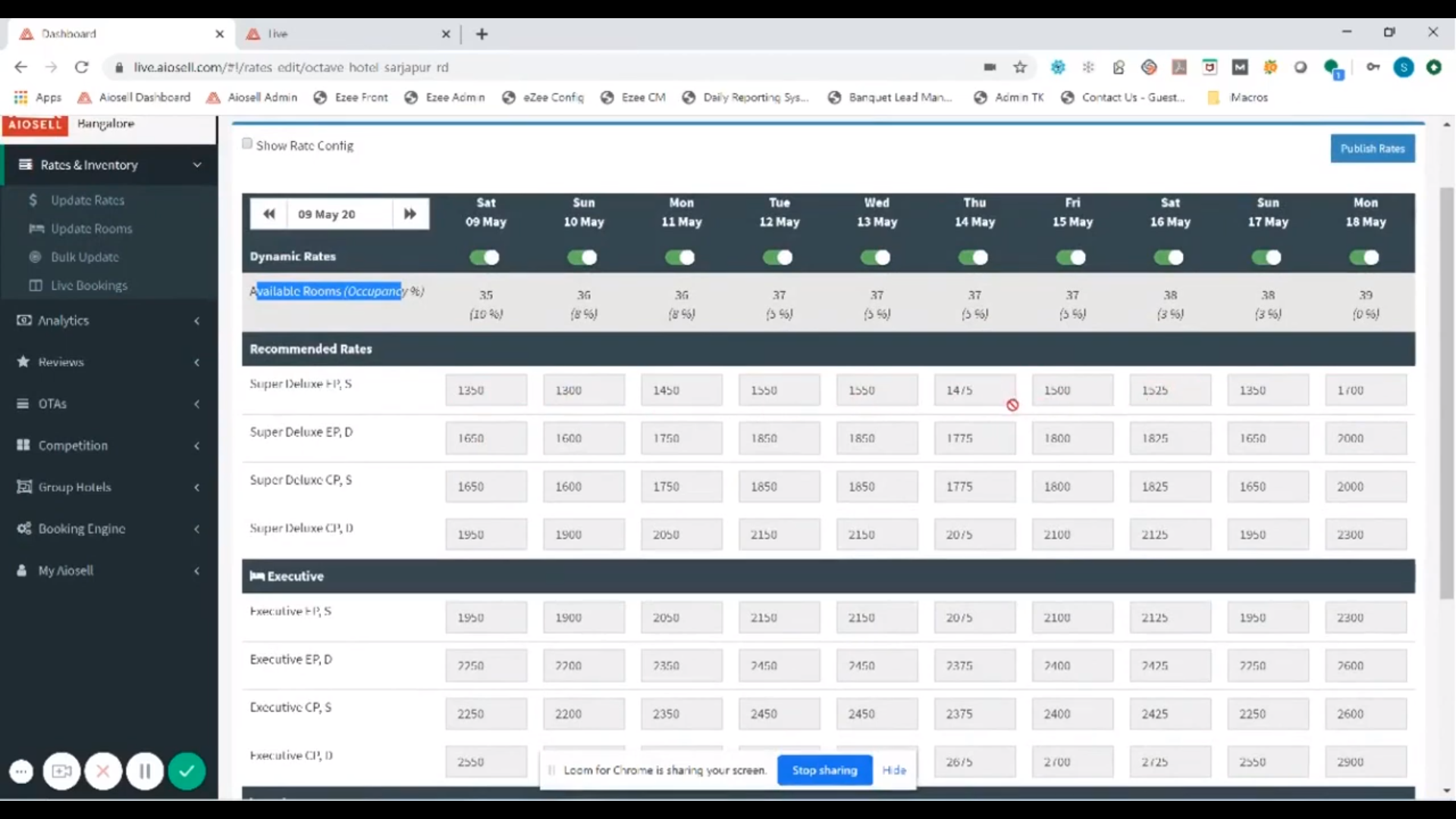Image resolution: width=1456 pixels, height=819 pixels.
Task: Reload the page with refresh icon
Action: [82, 67]
